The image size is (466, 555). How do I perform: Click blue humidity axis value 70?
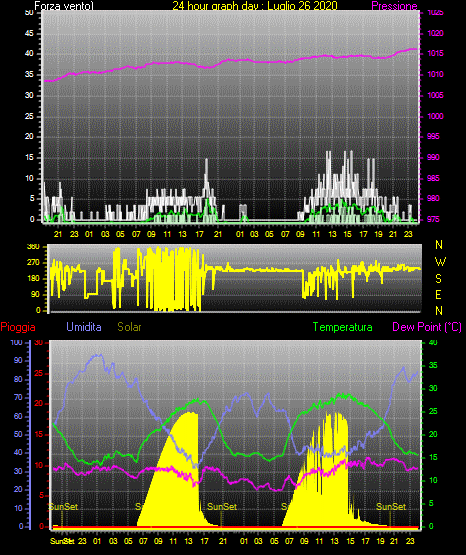[x=18, y=397]
